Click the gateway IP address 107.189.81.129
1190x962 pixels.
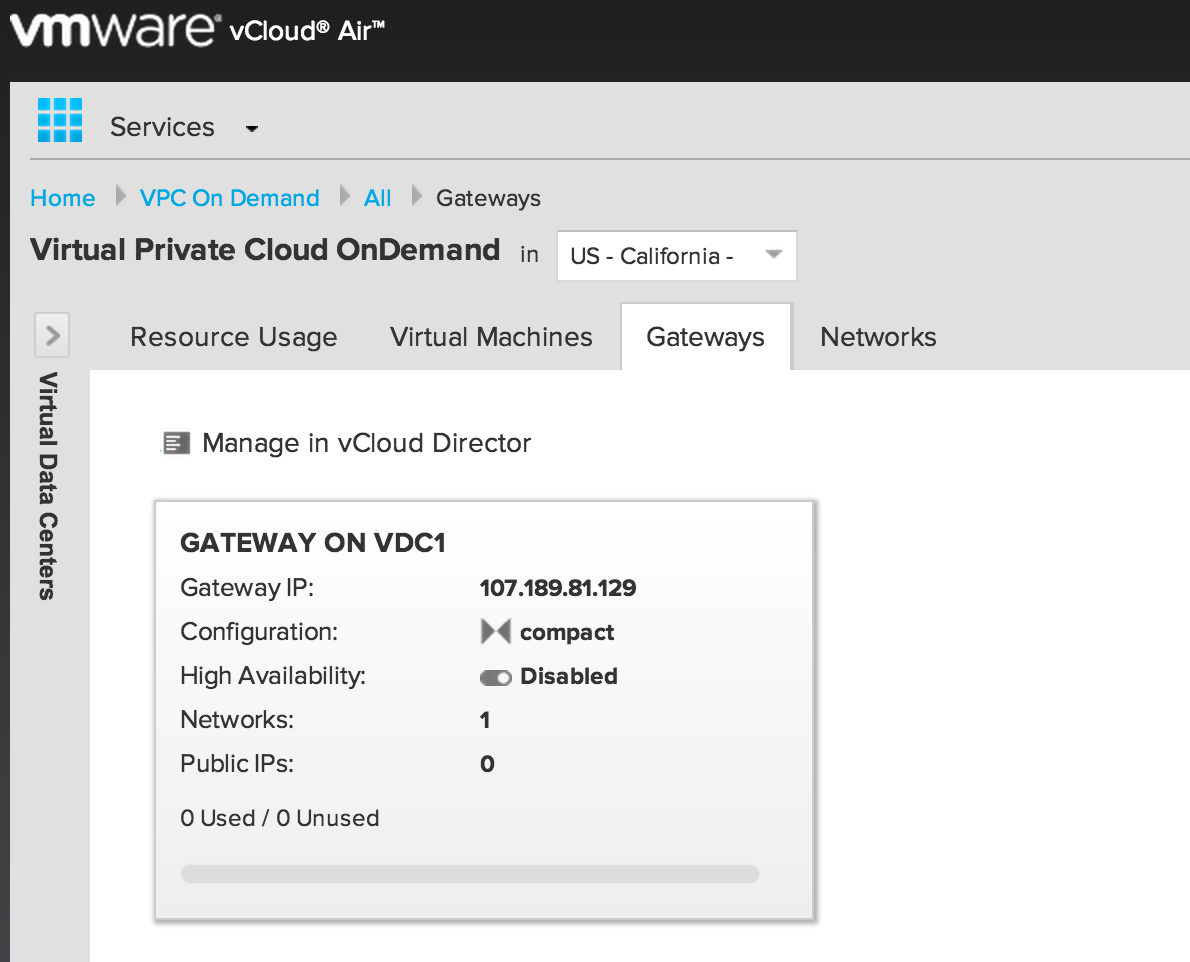coord(558,588)
